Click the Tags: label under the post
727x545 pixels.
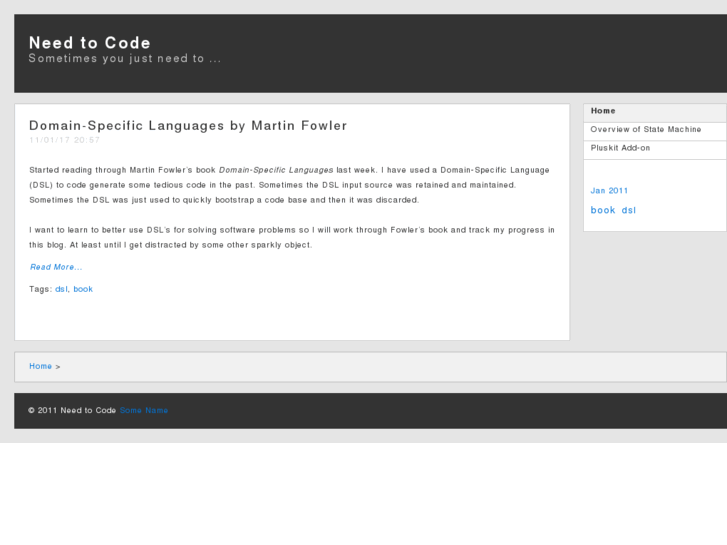[x=40, y=289]
